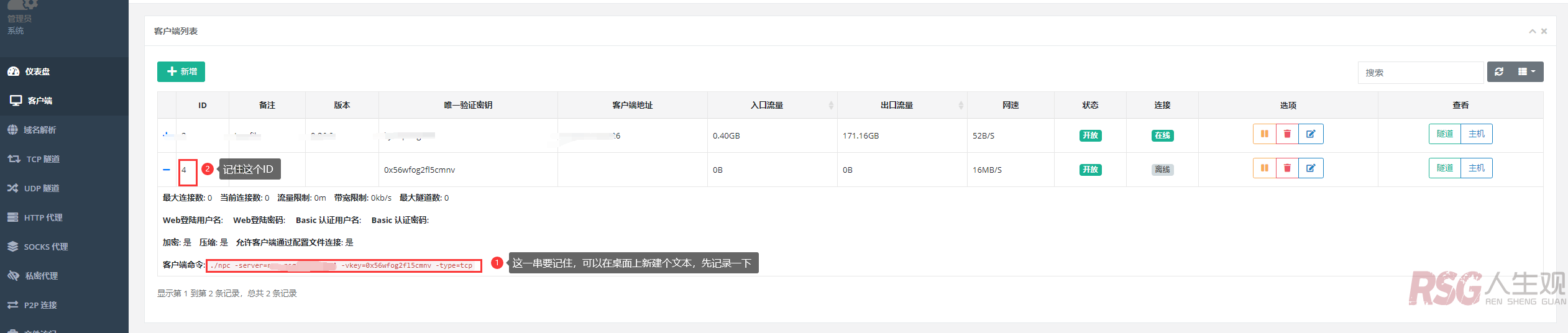View 主机 for the online client
This screenshot has height=333, width=1568.
pyautogui.click(x=1476, y=134)
